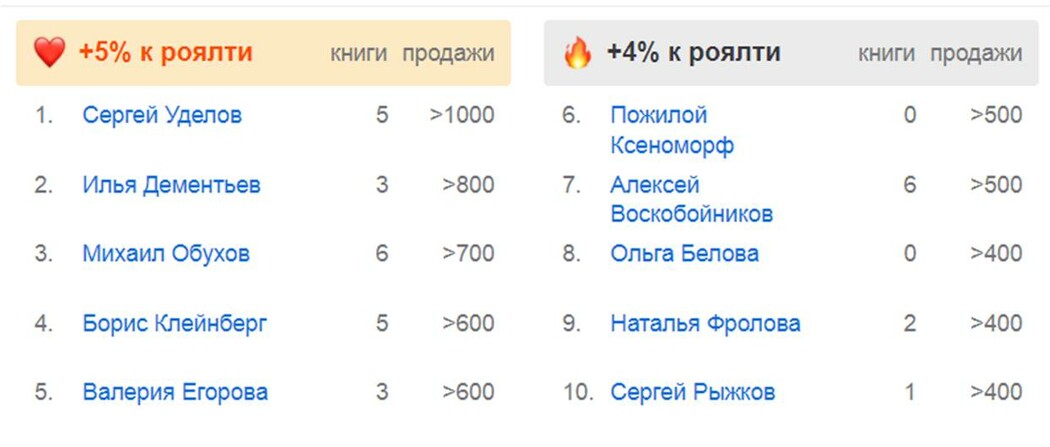Viewport: 1050px width, 447px height.
Task: Visit Наталья Фролова profile link
Action: tap(705, 323)
